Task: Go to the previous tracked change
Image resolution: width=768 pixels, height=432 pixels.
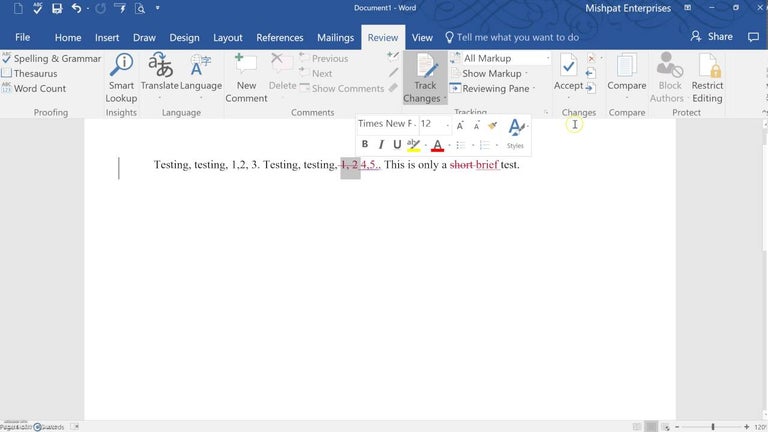Action: click(x=591, y=73)
